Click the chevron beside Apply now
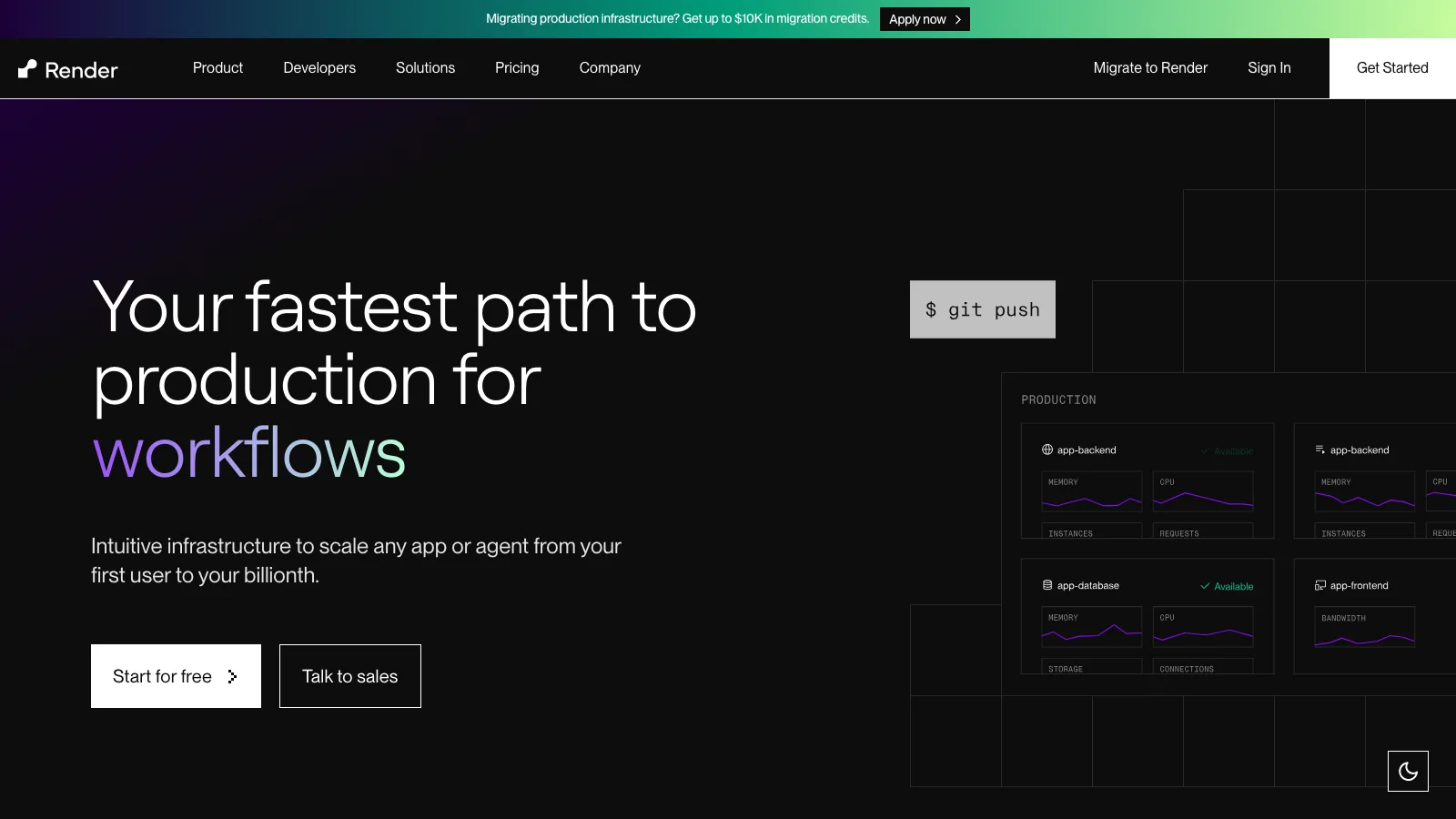Viewport: 1456px width, 819px height. 957,19
